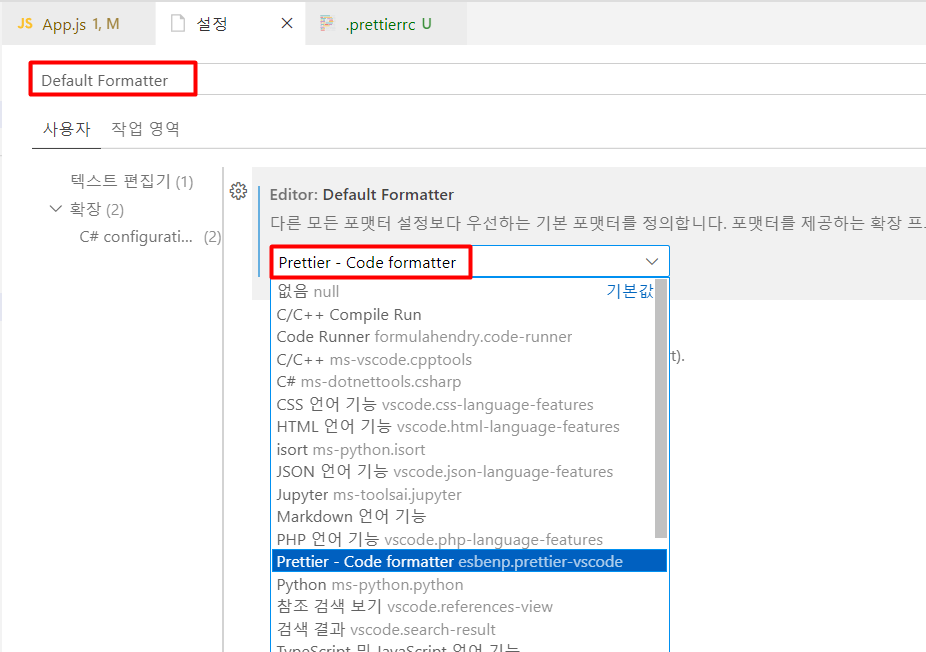The width and height of the screenshot is (926, 652).
Task: Select the C# configuration tree item
Action: (150, 237)
